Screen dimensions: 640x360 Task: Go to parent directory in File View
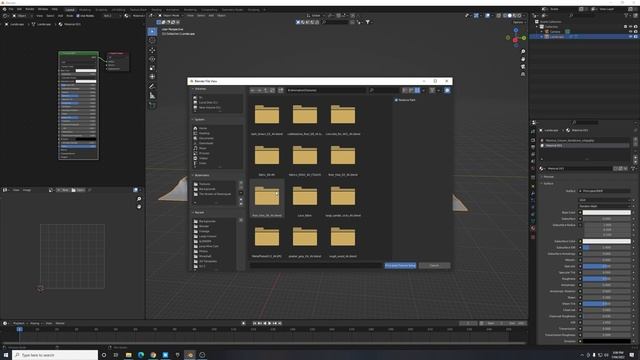pyautogui.click(x=266, y=90)
